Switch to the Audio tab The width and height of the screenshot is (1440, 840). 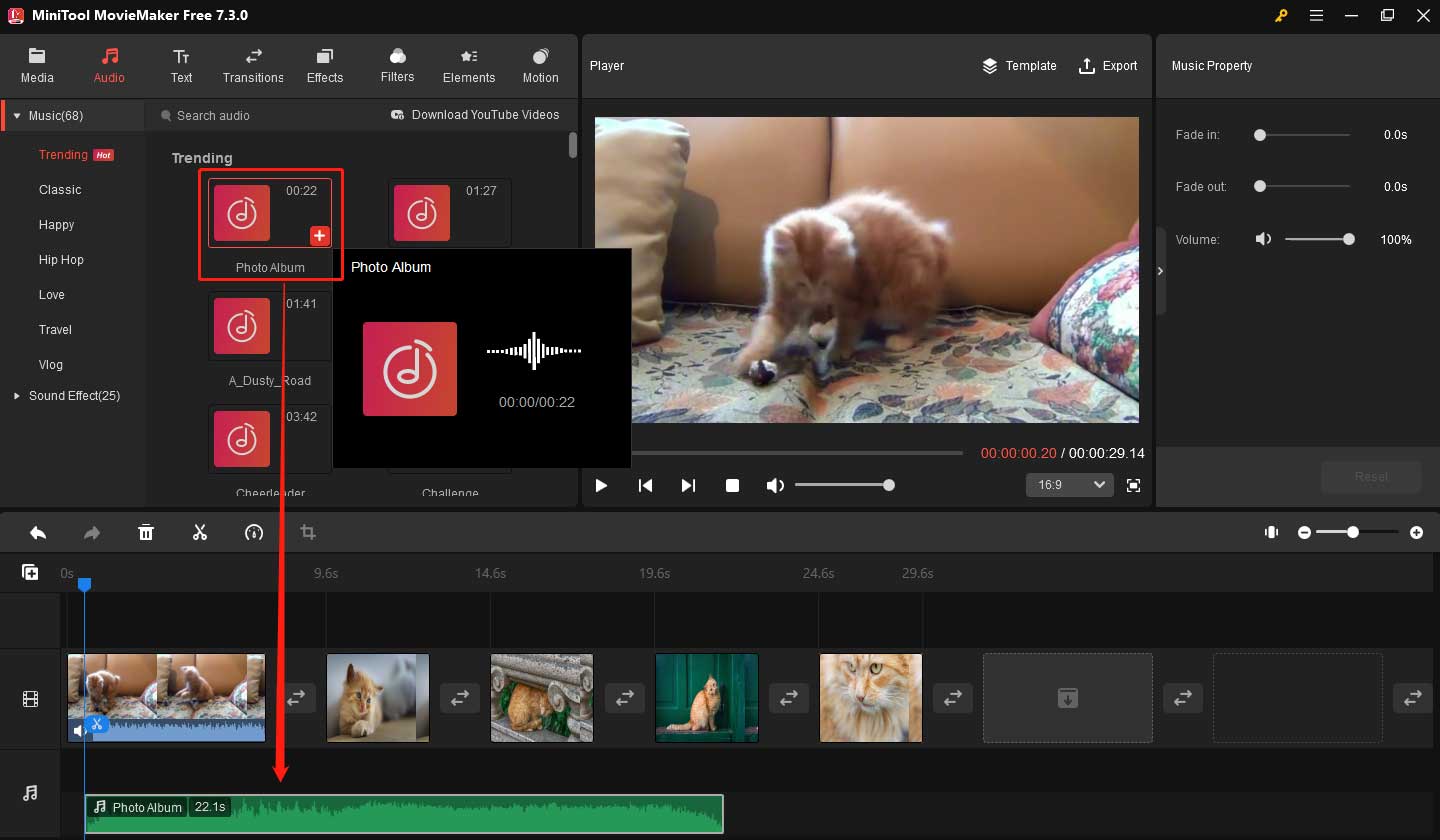coord(109,66)
